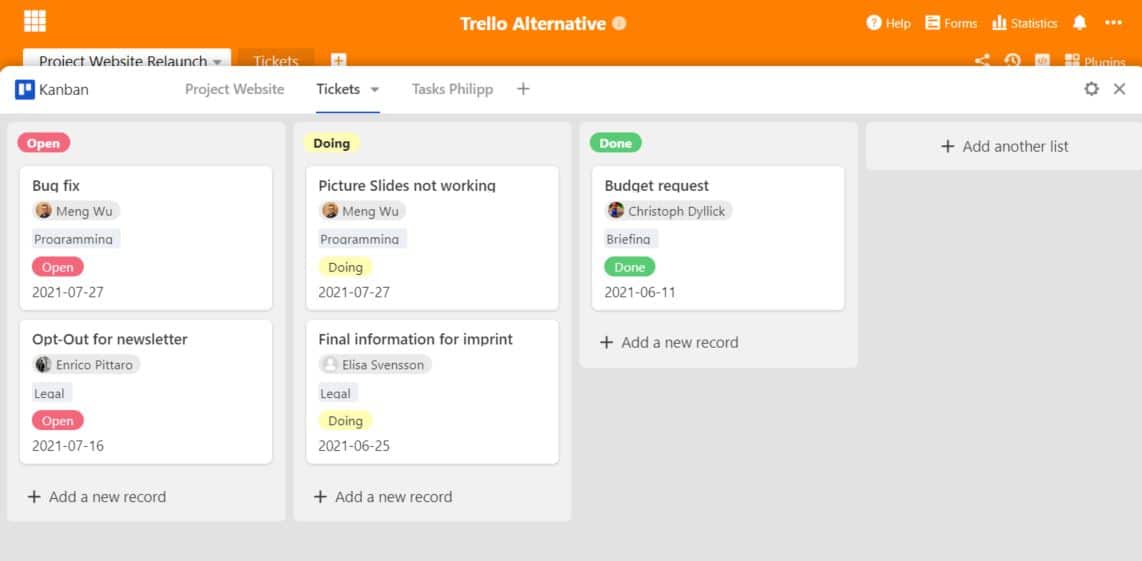The width and height of the screenshot is (1142, 561).
Task: Close the Kanban plugin panel
Action: click(x=1119, y=89)
